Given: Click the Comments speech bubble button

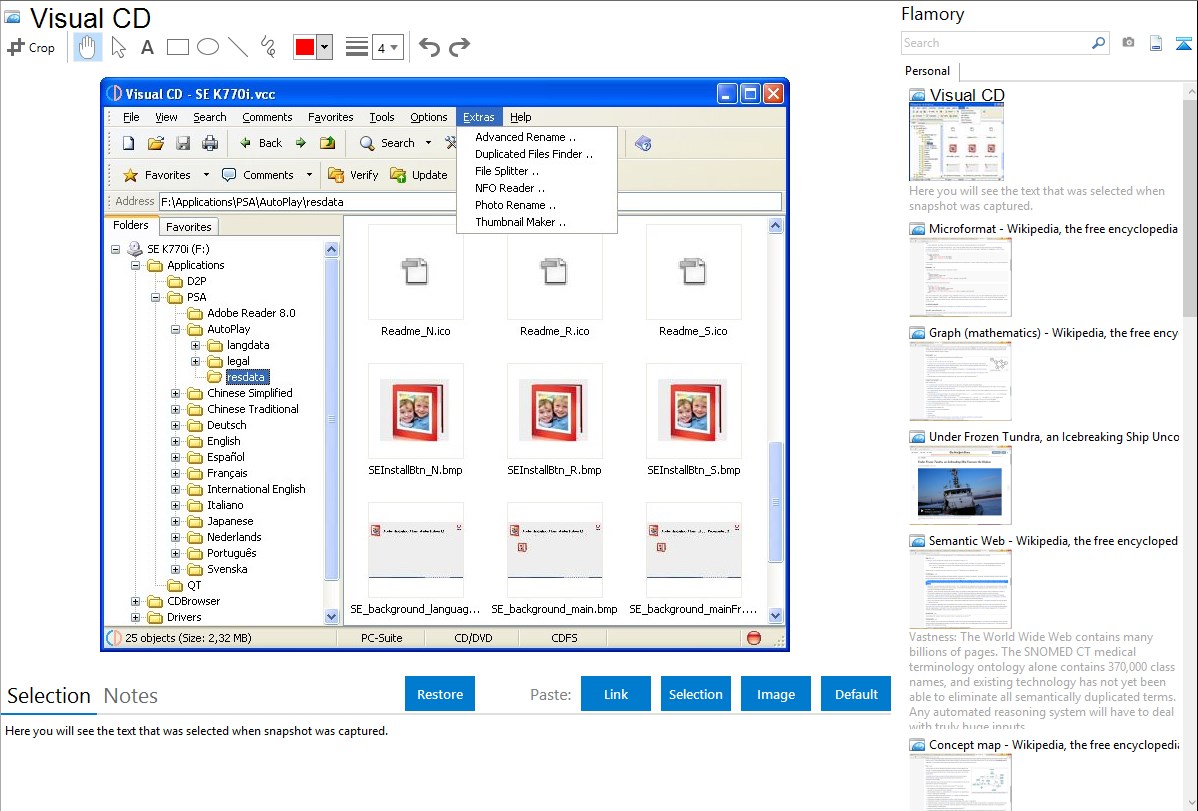Looking at the screenshot, I should (x=257, y=175).
